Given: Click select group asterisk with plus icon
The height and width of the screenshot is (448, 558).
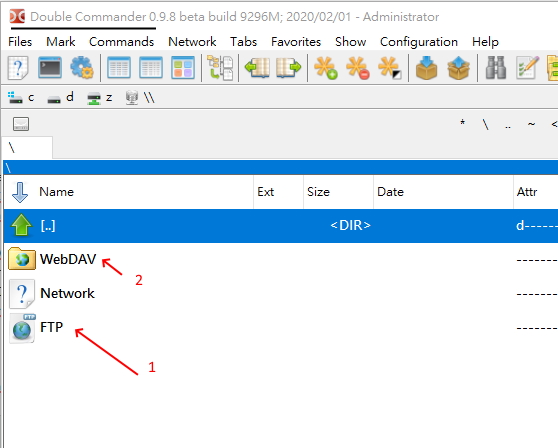Looking at the screenshot, I should click(x=325, y=68).
